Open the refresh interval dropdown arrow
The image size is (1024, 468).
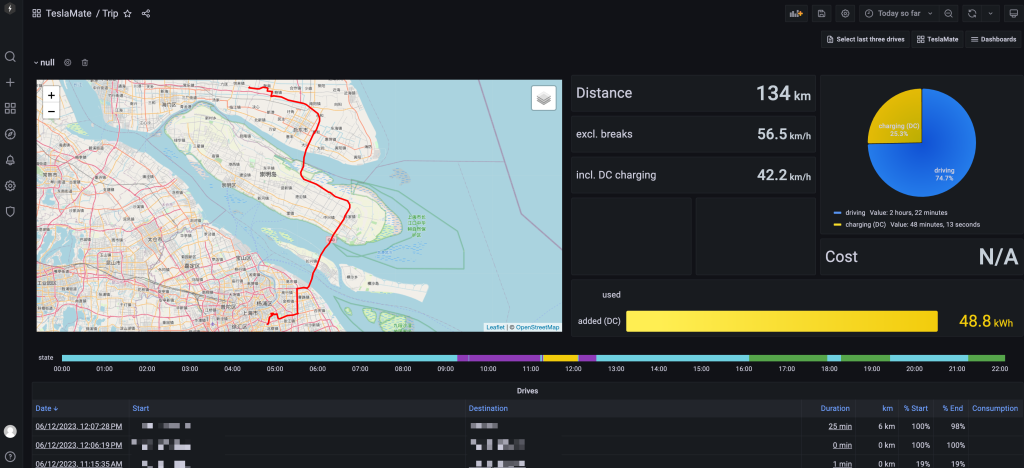(x=990, y=14)
